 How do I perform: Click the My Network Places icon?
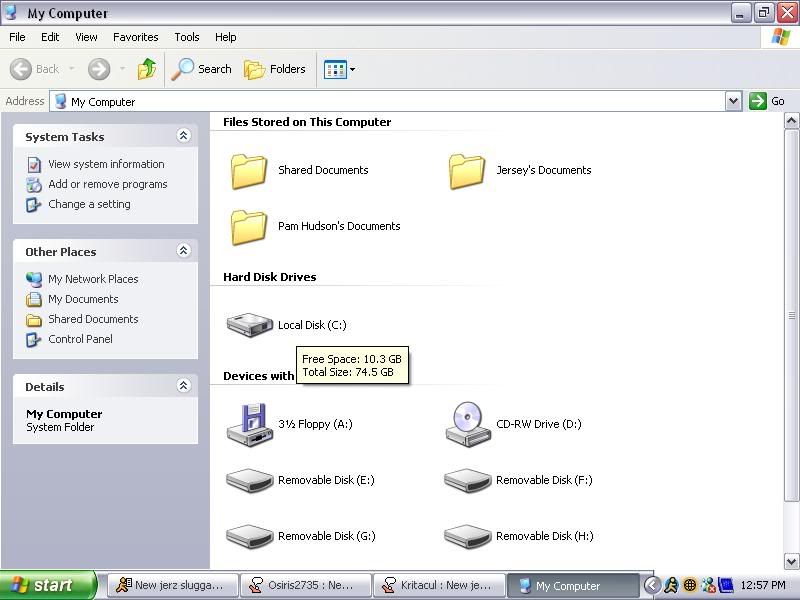click(x=34, y=279)
